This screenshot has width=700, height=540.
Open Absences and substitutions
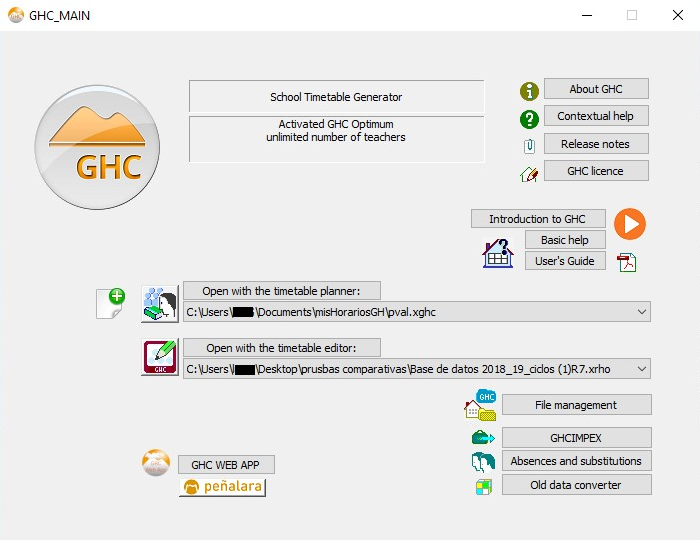click(576, 461)
